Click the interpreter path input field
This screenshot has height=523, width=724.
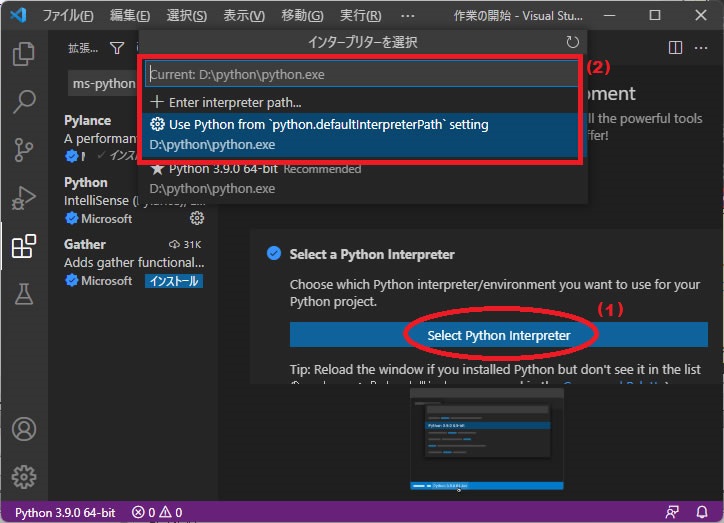360,74
